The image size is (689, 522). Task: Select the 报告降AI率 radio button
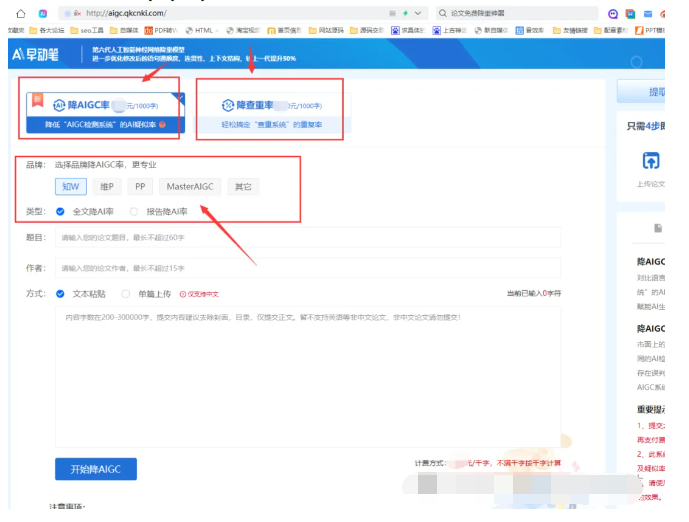pos(134,212)
